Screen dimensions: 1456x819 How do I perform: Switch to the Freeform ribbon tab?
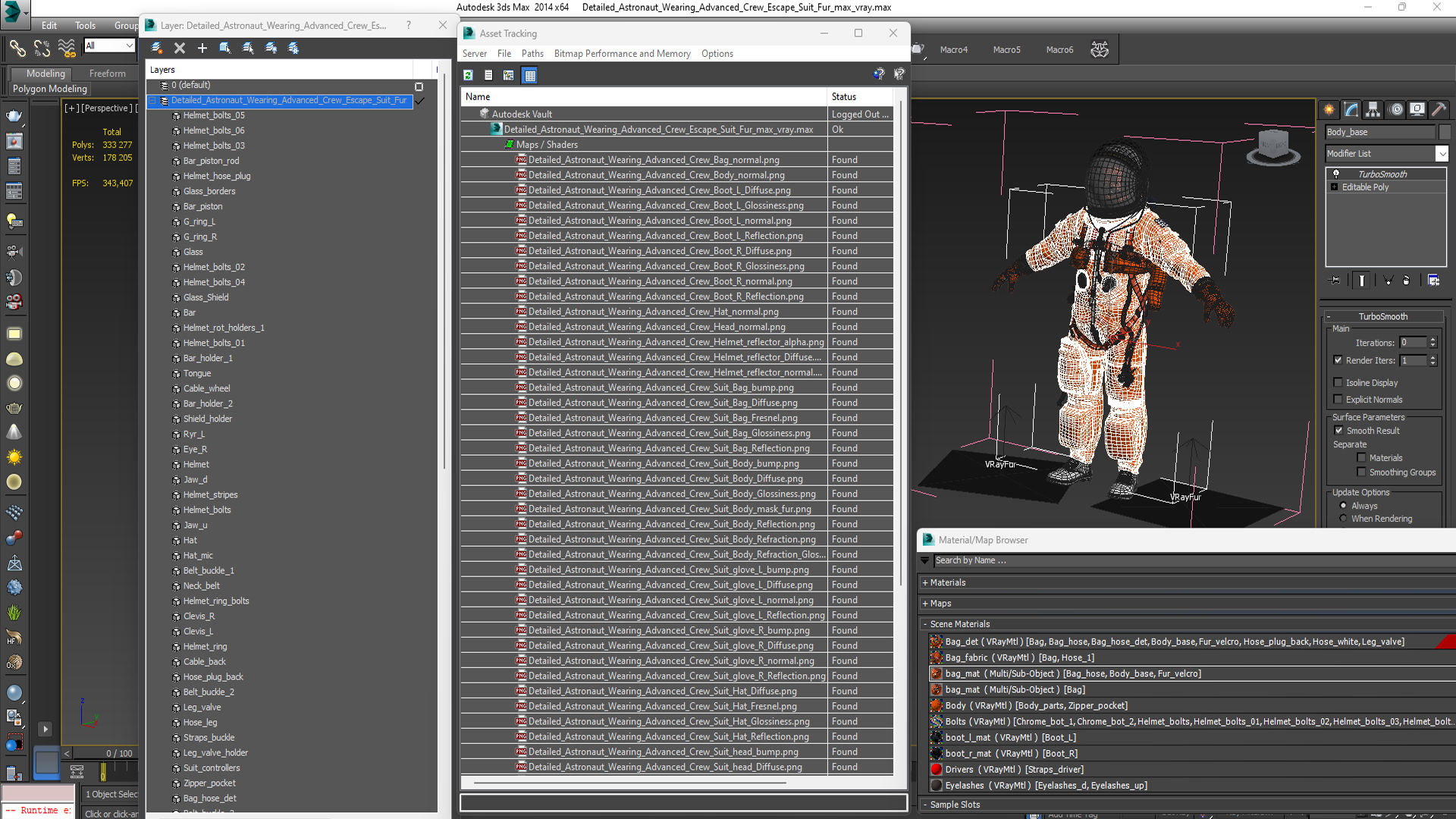pyautogui.click(x=108, y=74)
